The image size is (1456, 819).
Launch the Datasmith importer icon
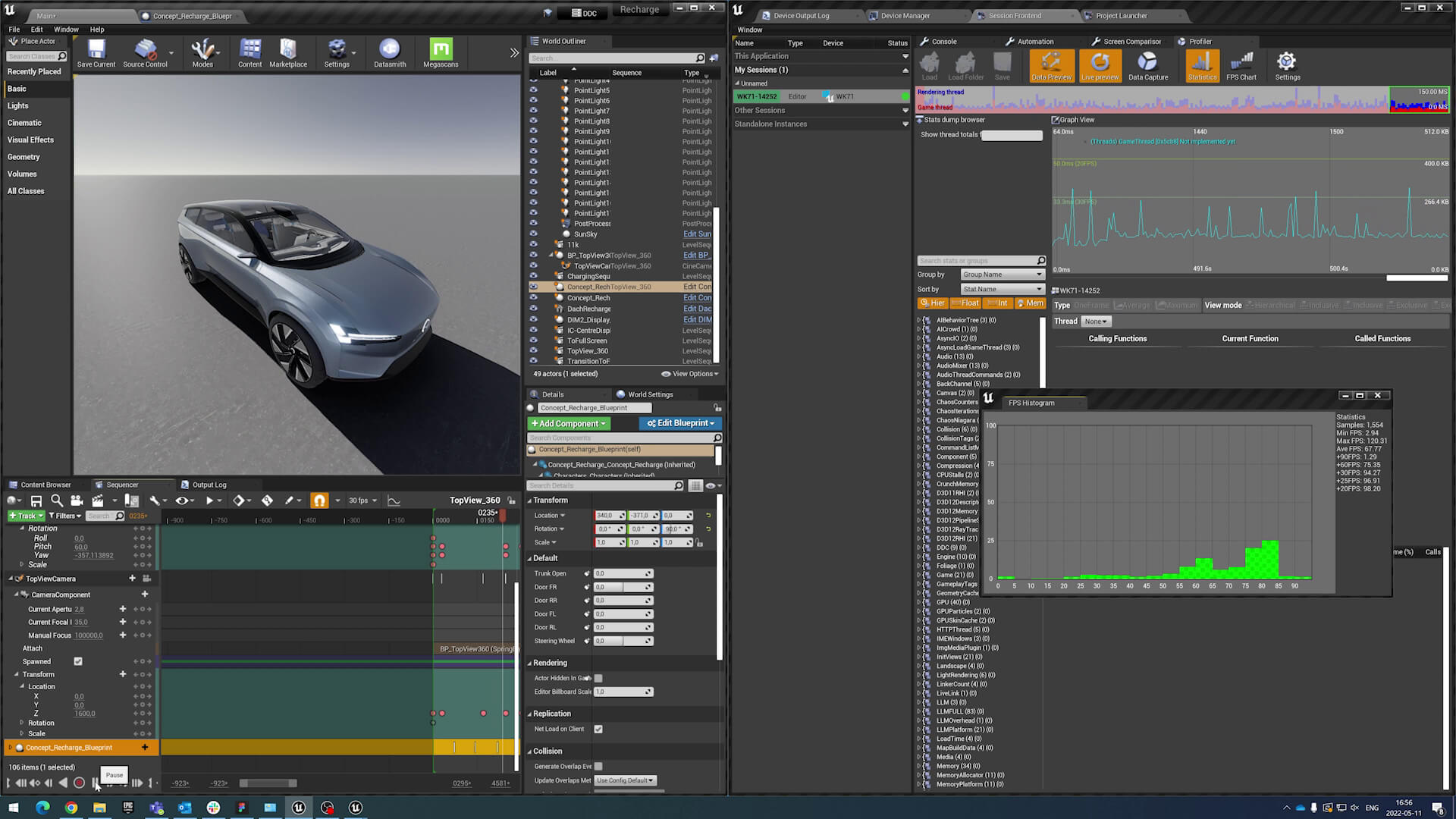[389, 50]
